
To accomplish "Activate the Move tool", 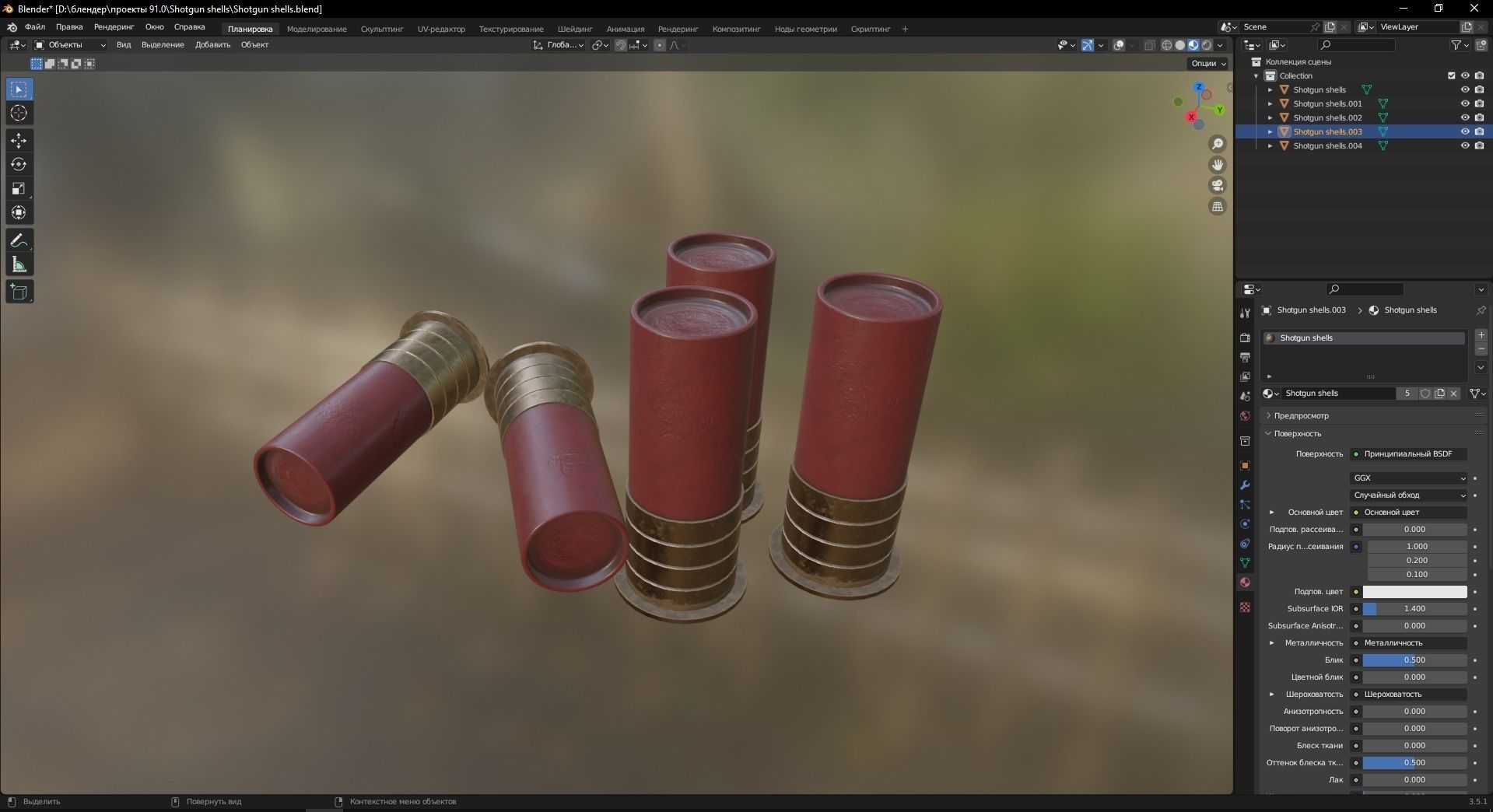I will [19, 141].
